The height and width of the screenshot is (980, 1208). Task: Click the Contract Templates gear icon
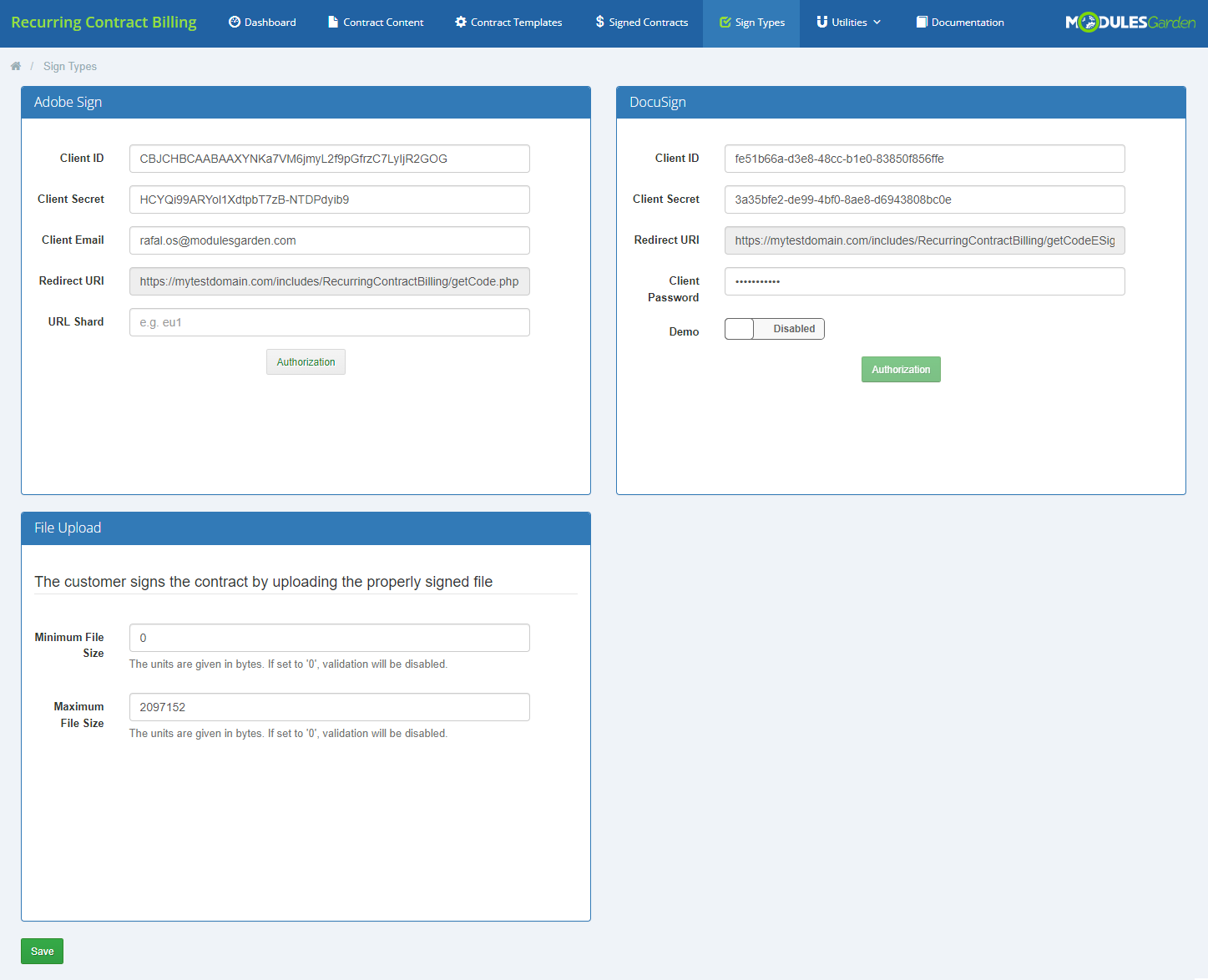pos(461,22)
